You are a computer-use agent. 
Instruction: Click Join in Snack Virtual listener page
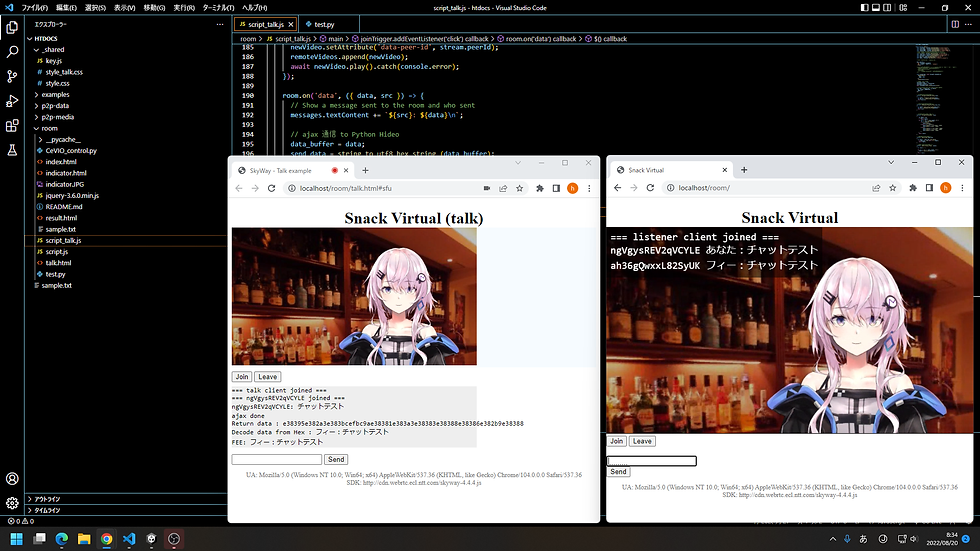coord(616,441)
